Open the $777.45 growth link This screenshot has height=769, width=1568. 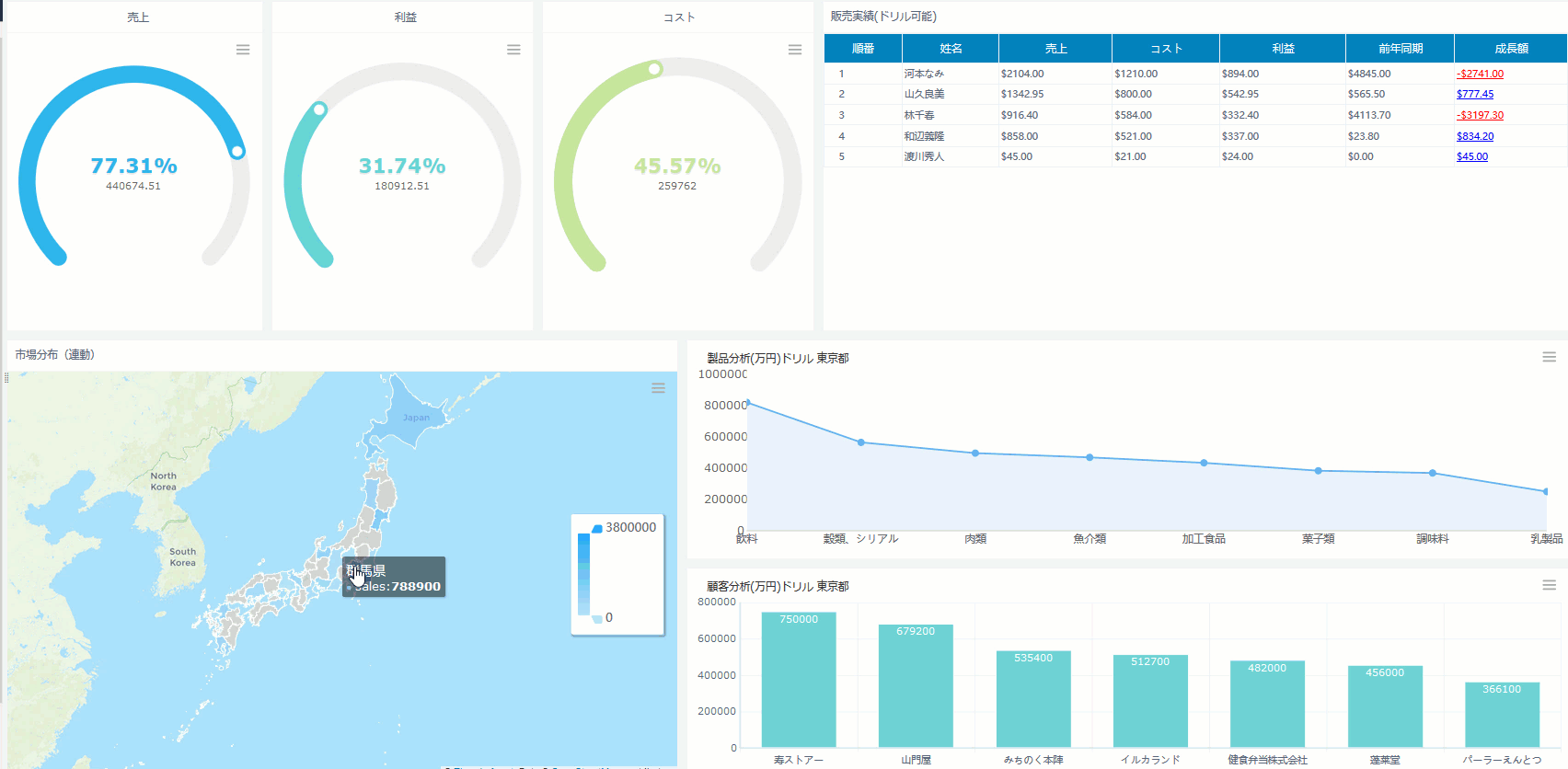(1475, 94)
